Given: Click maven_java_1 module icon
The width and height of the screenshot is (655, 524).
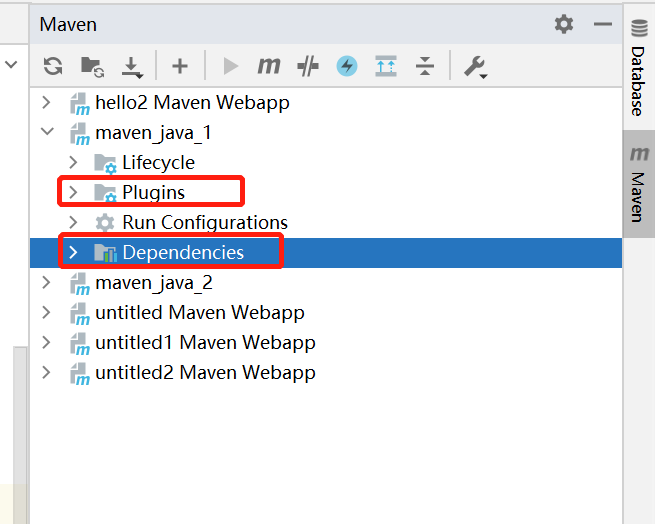Looking at the screenshot, I should tap(79, 134).
